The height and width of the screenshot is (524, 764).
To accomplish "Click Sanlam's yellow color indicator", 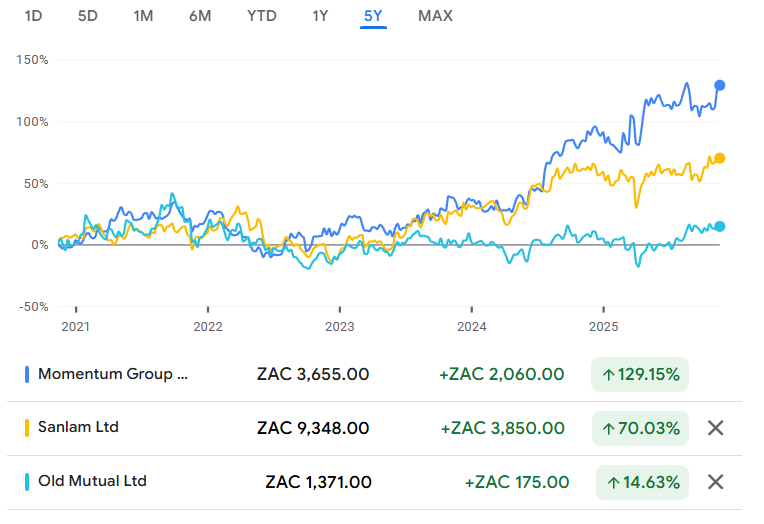I will (x=26, y=428).
